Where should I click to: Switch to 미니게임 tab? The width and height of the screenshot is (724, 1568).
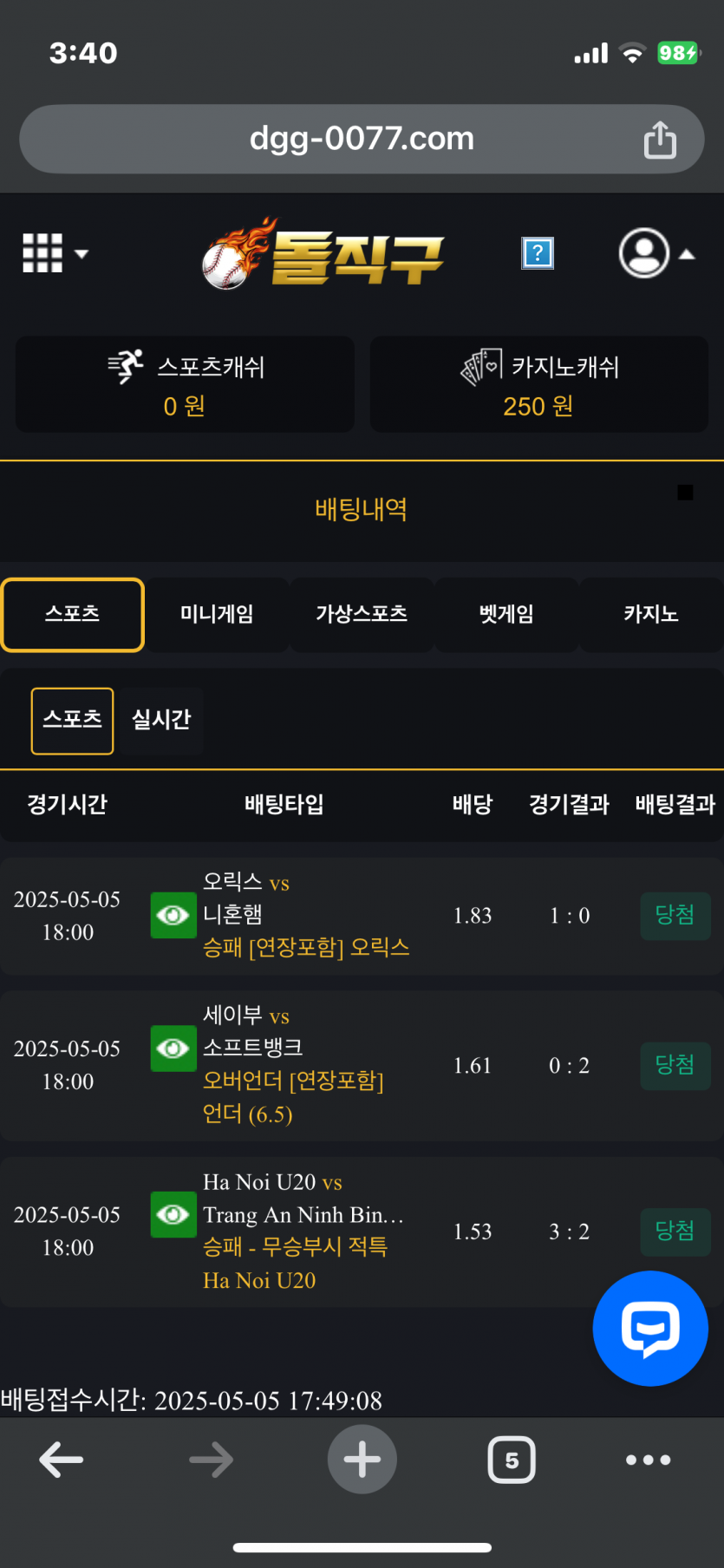point(217,614)
